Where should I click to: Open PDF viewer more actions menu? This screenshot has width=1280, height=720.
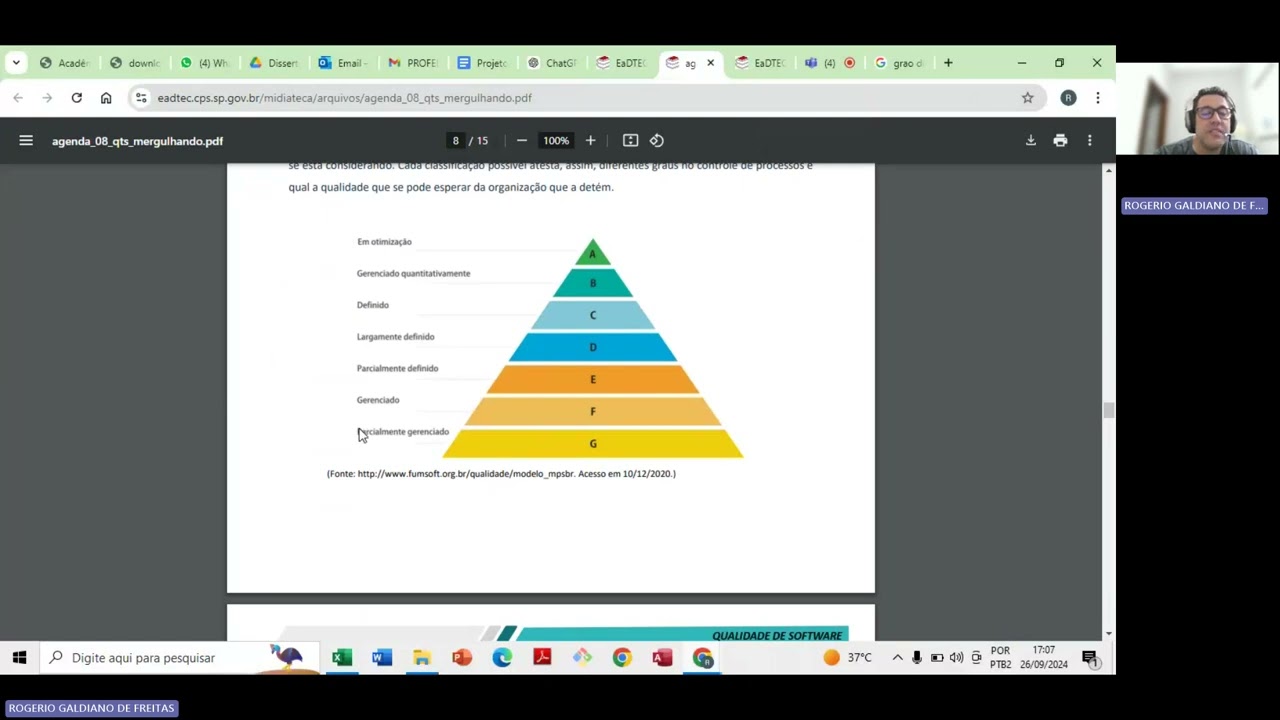tap(1090, 141)
